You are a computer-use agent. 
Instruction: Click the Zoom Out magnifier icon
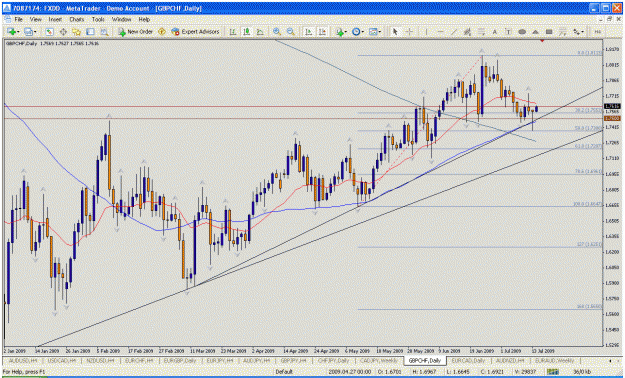coord(291,32)
